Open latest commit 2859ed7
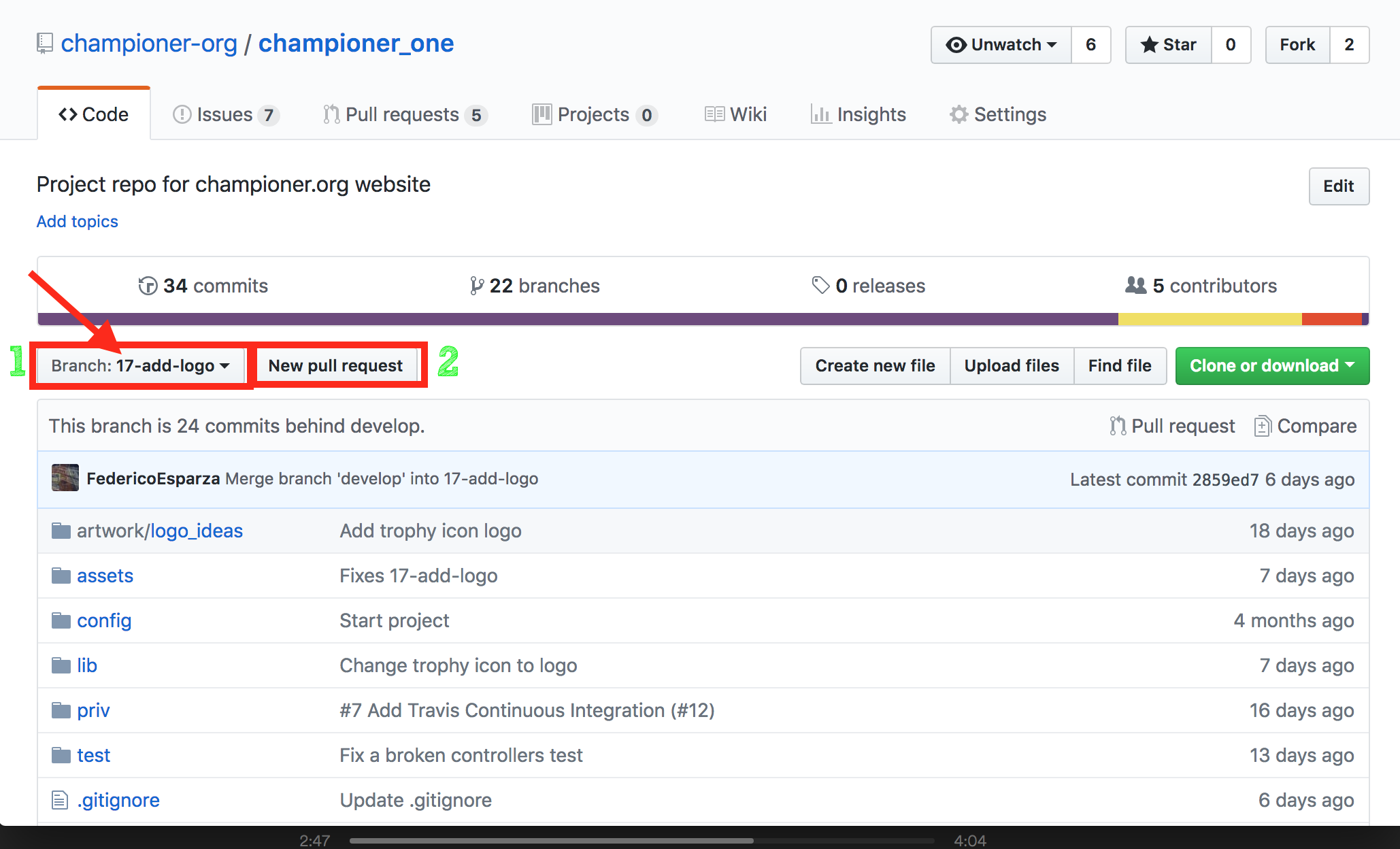Image resolution: width=1400 pixels, height=849 pixels. (1225, 480)
